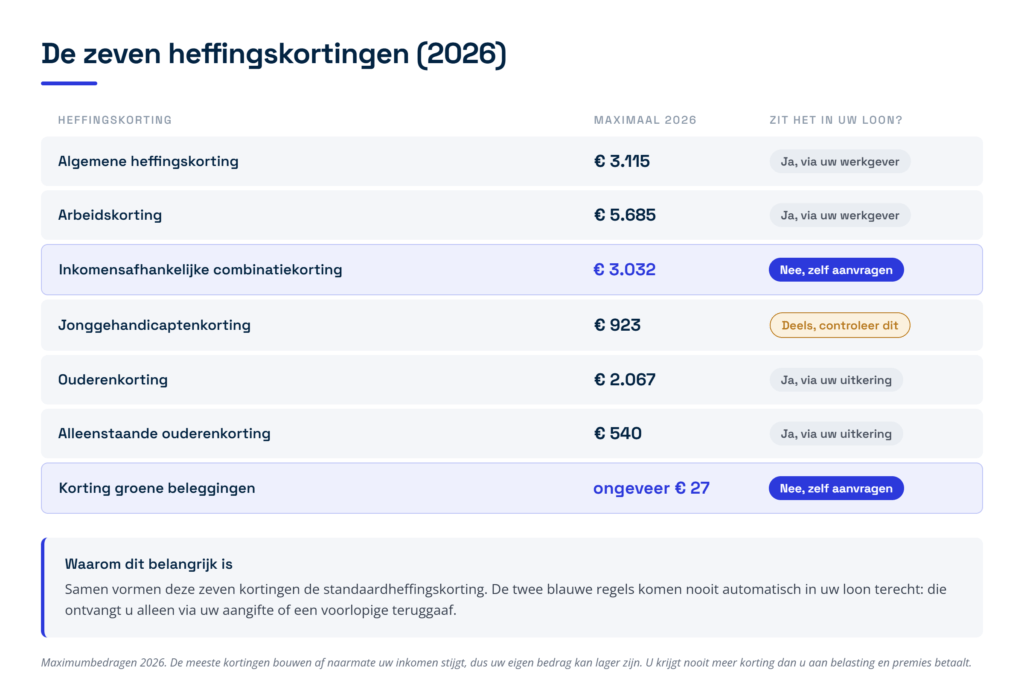Image resolution: width=1024 pixels, height=681 pixels.
Task: Click the 'Zit het in uw loon?' header
Action: click(836, 120)
